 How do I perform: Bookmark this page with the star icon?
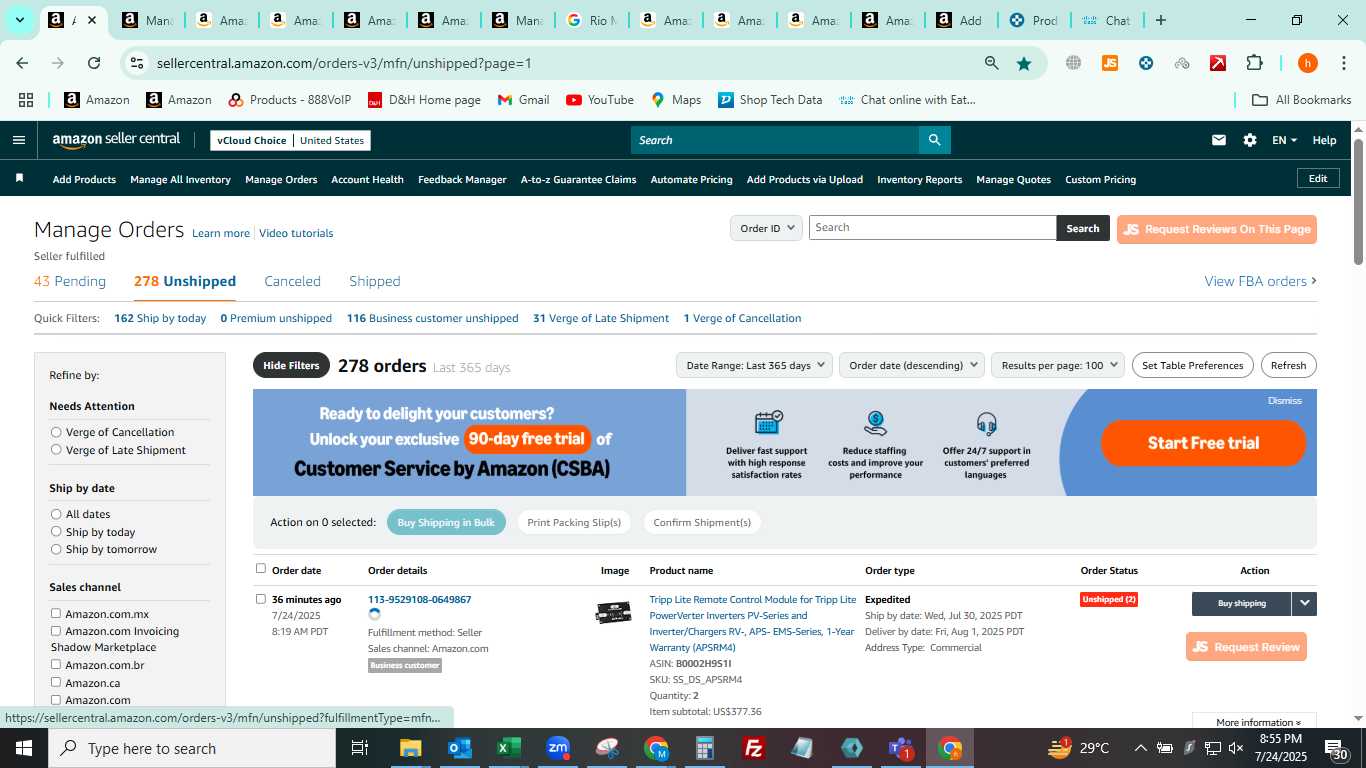point(1023,63)
